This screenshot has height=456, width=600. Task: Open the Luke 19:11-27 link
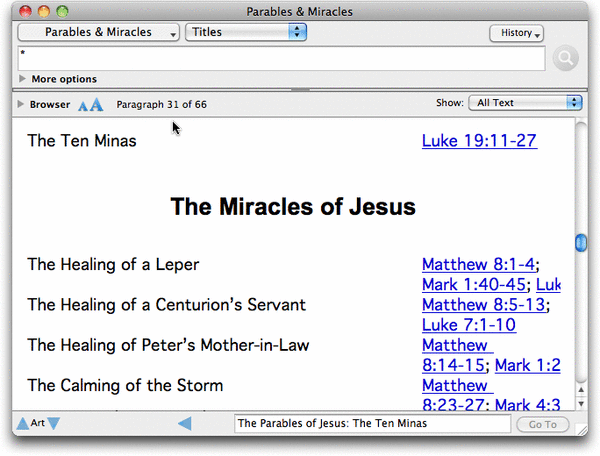pos(479,141)
